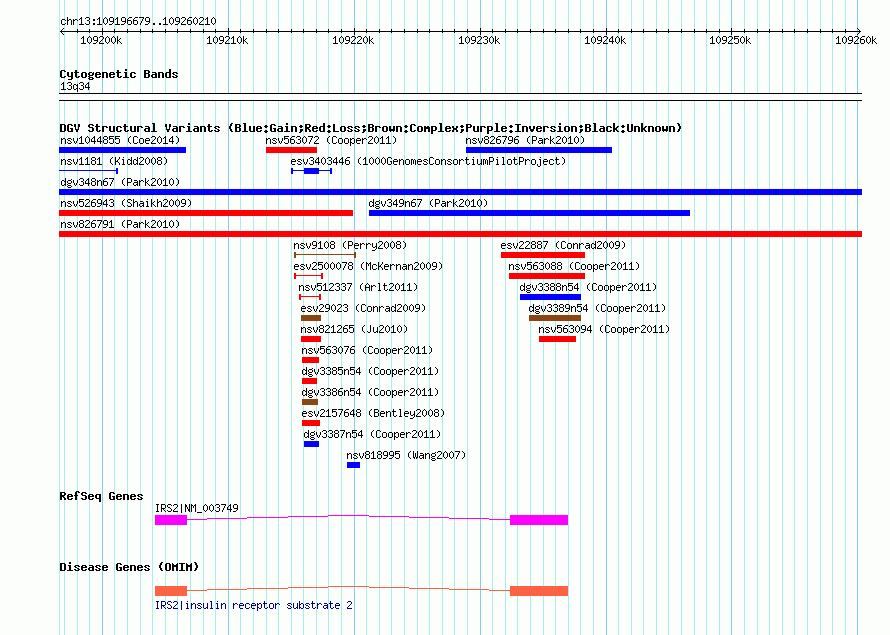Click the 109240k ruler tick label
890x635 pixels.
(x=605, y=40)
